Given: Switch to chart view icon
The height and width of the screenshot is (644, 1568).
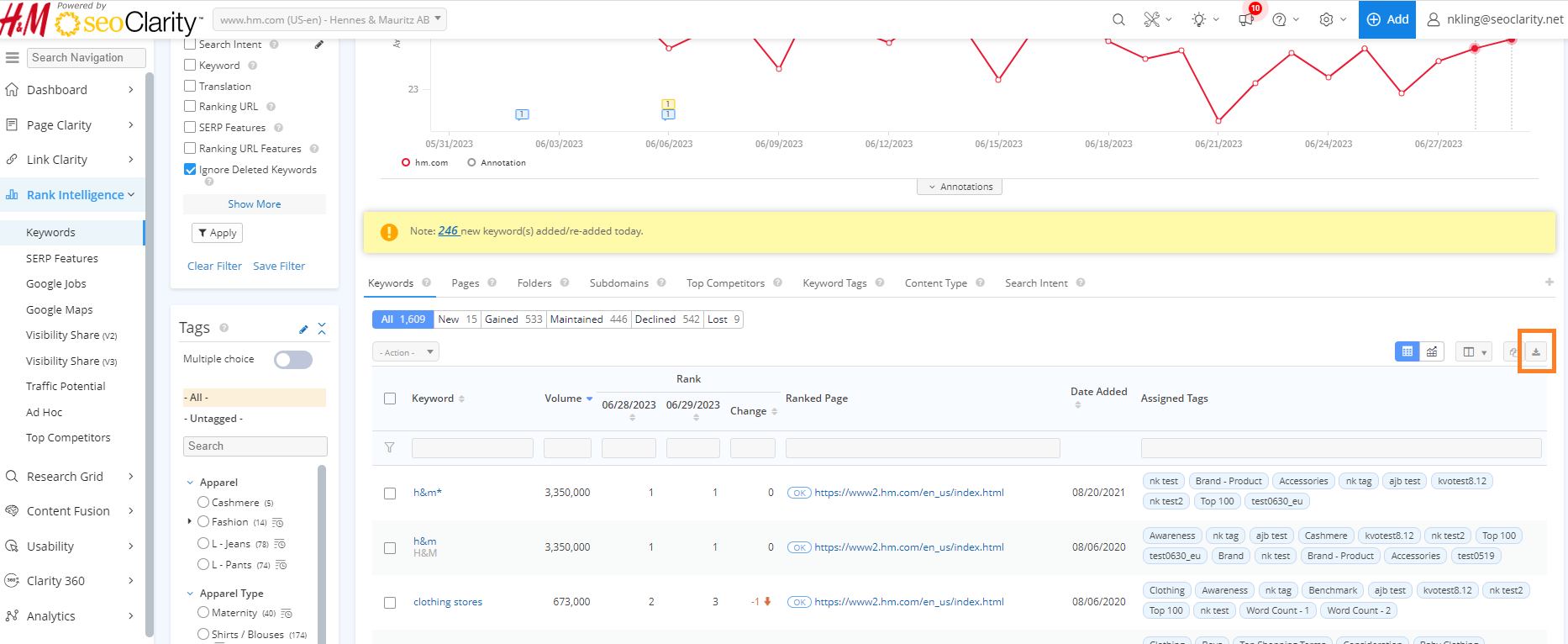Looking at the screenshot, I should point(1432,352).
